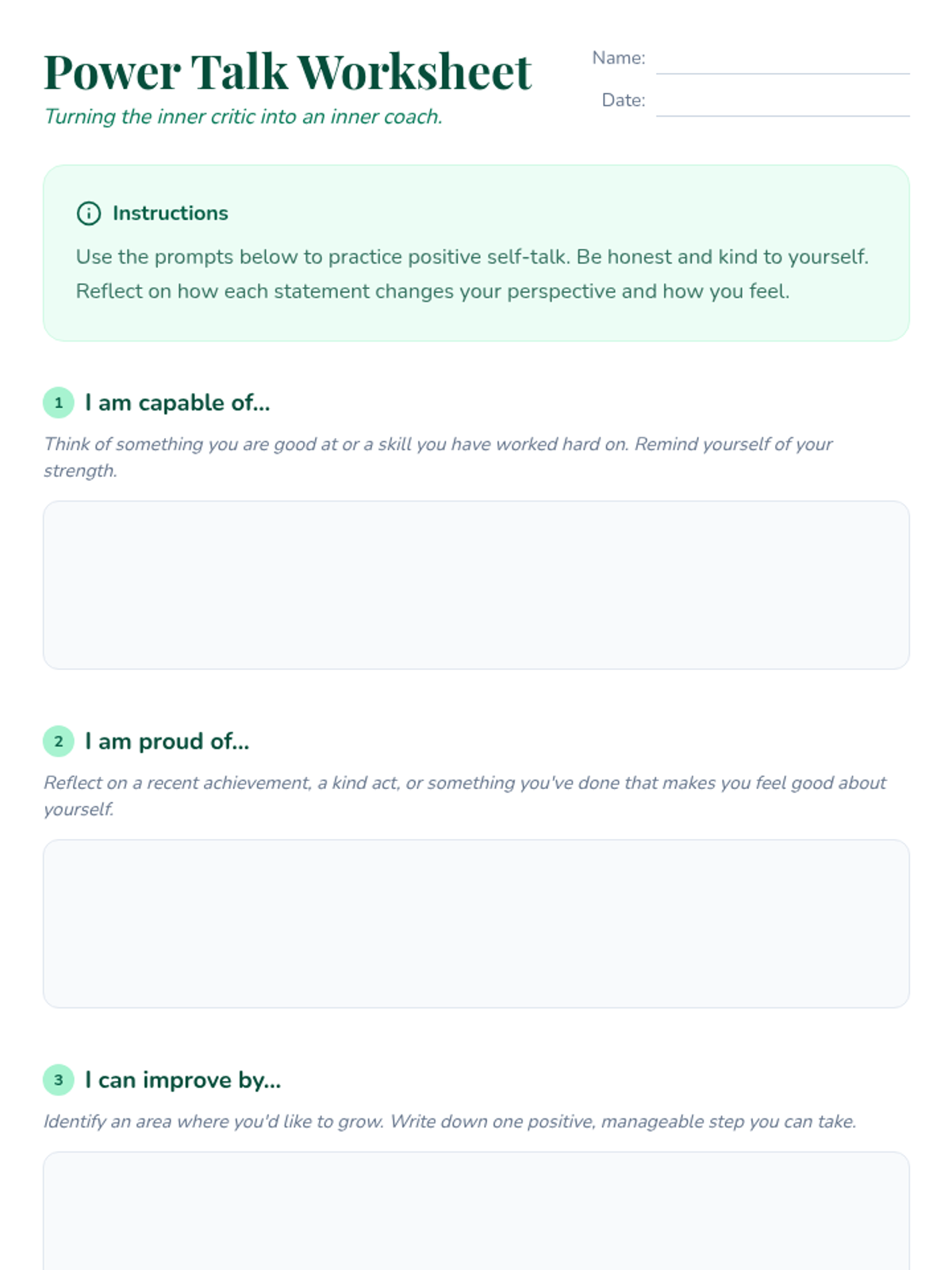Focus the "I can improve by" answer box
This screenshot has height=1270, width=952.
[476, 1210]
